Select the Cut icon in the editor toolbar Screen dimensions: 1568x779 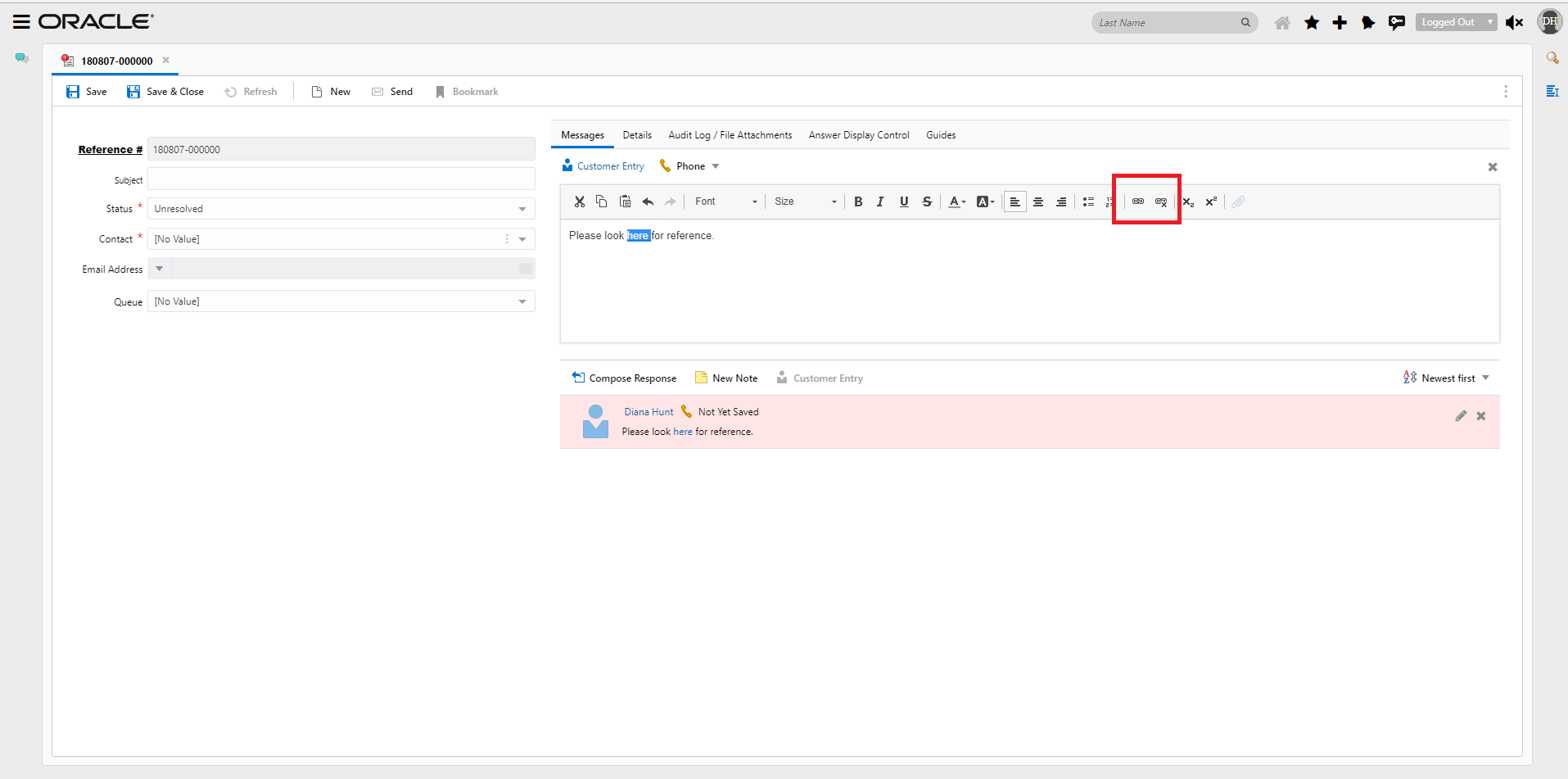580,202
